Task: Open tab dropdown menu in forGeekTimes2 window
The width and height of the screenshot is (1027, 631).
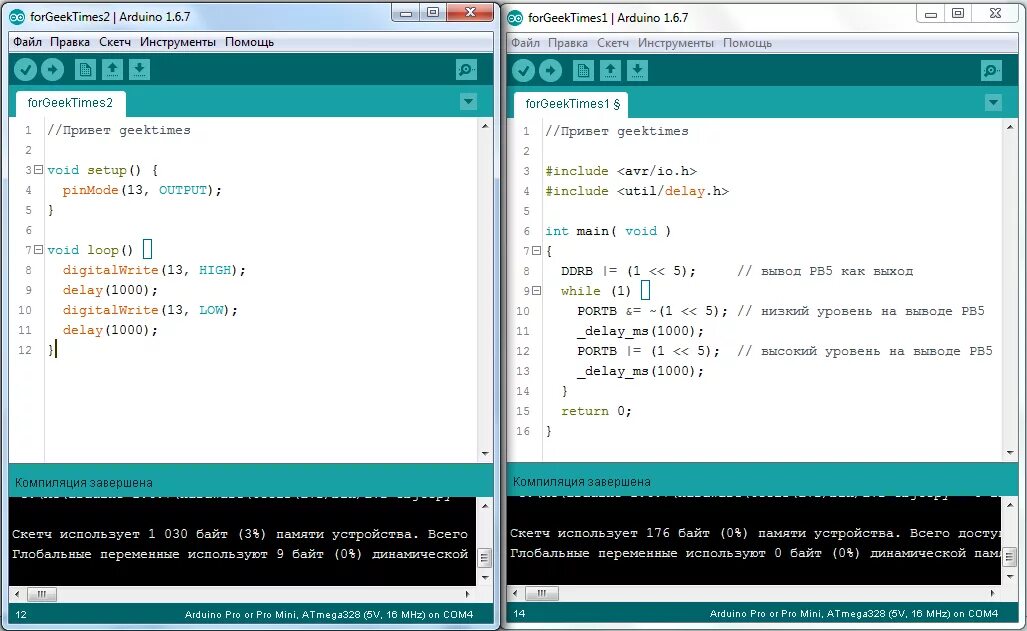Action: 468,102
